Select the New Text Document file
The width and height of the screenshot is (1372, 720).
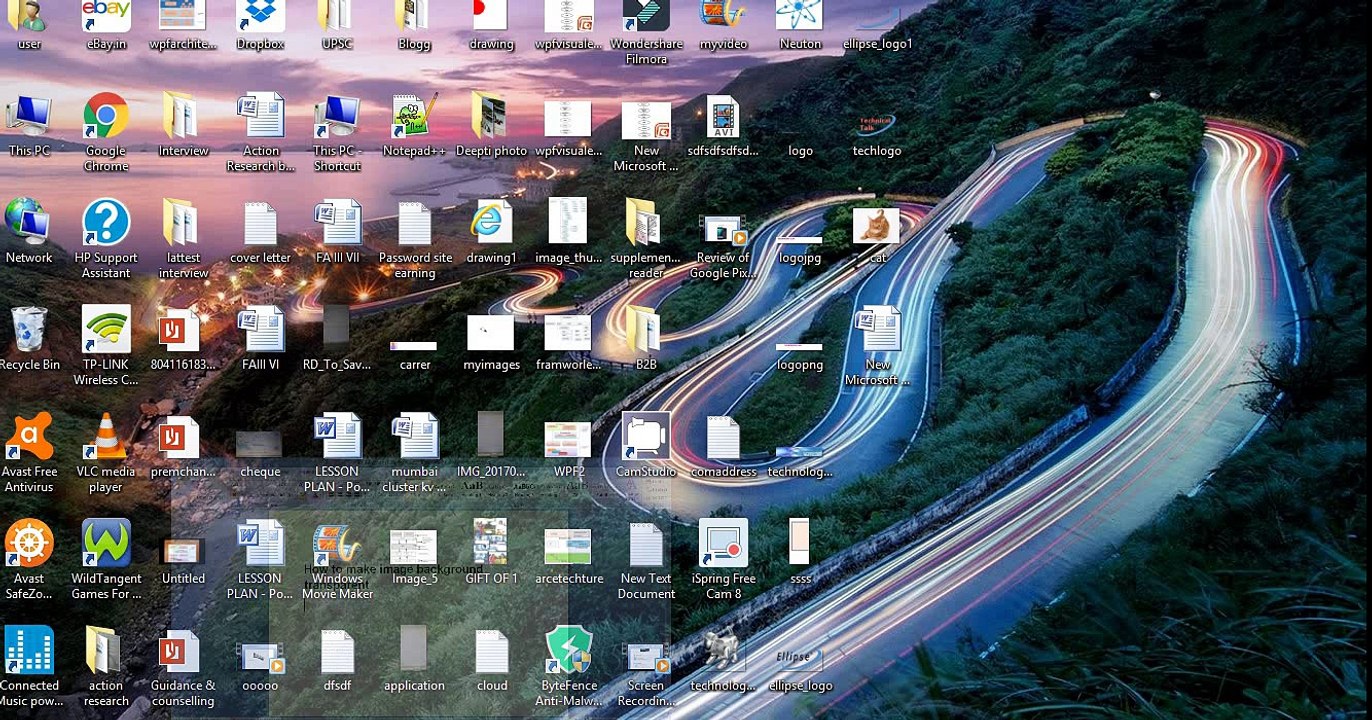point(646,544)
